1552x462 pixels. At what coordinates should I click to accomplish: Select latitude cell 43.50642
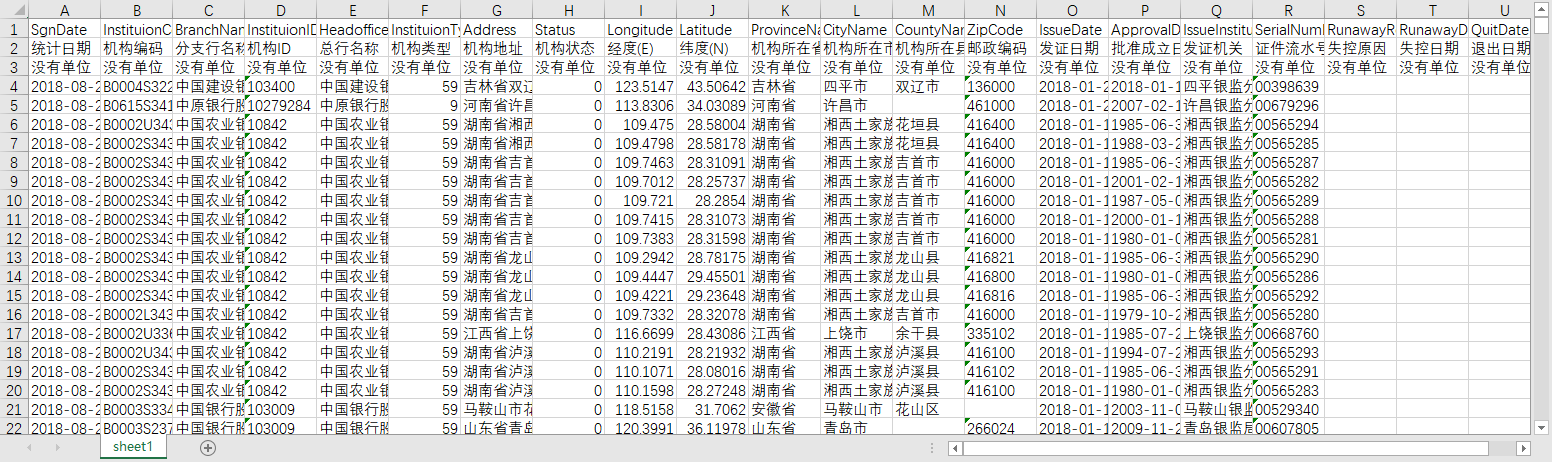coord(712,87)
